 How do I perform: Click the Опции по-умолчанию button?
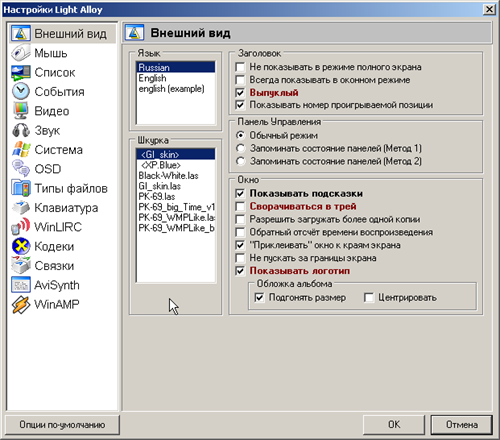[x=62, y=425]
